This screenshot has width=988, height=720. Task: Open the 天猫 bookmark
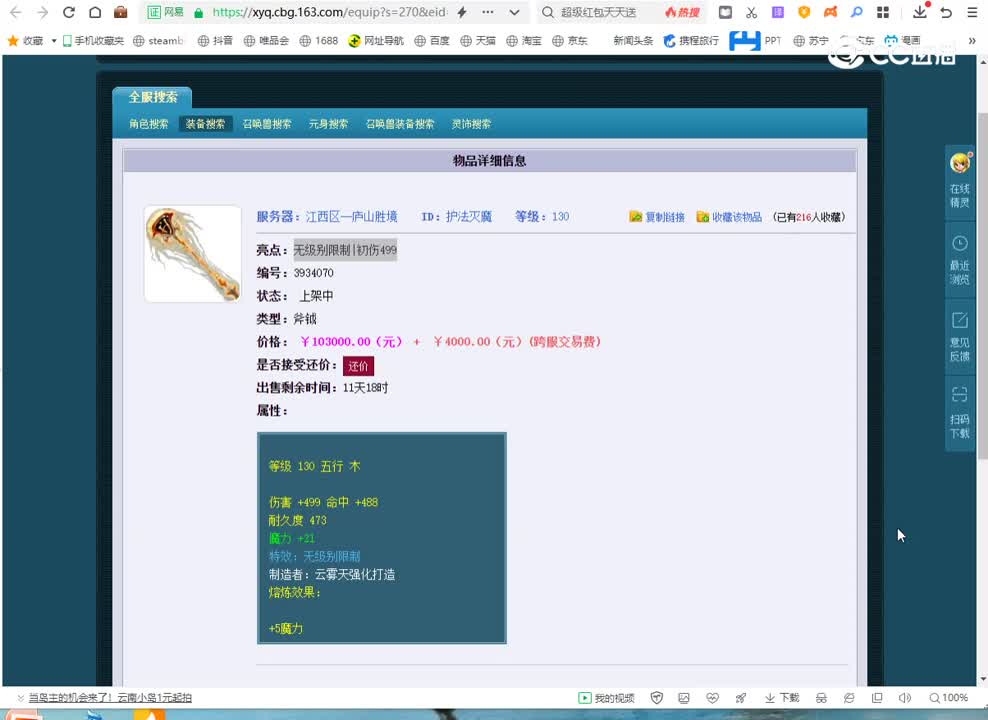pos(478,40)
